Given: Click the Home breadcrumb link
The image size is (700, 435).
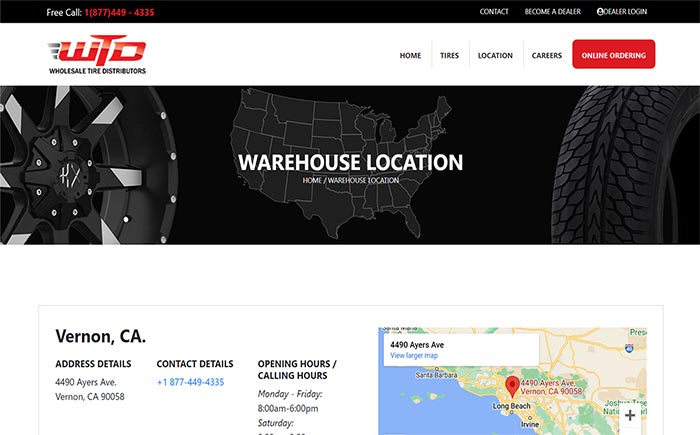Looking at the screenshot, I should point(312,180).
